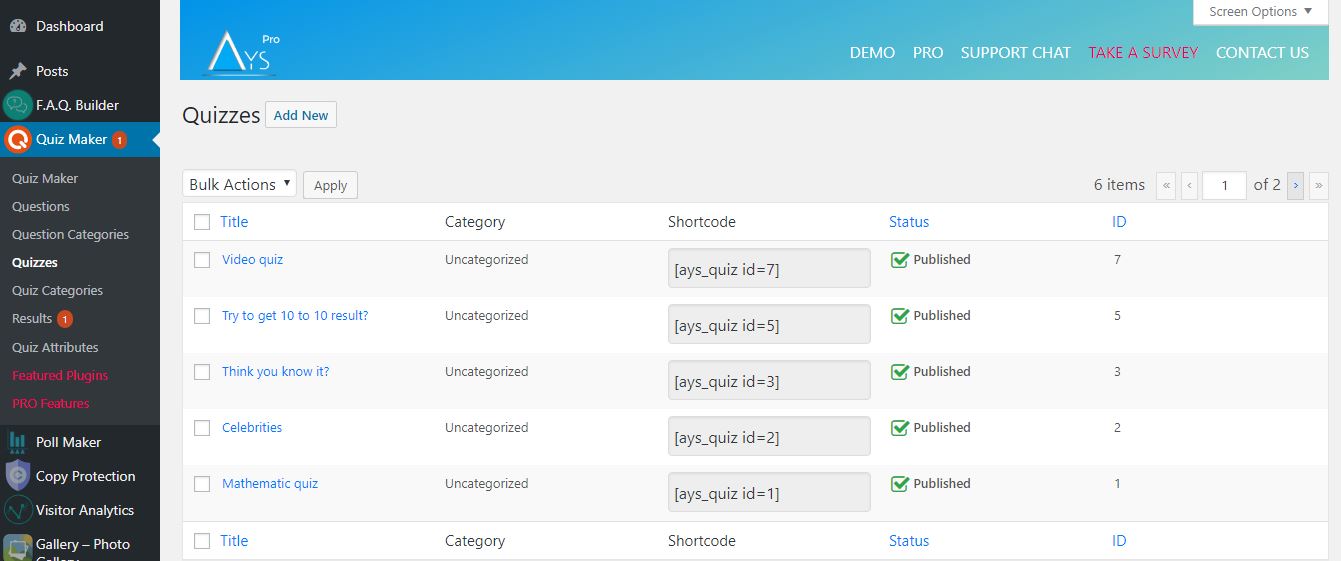Open Poll Maker chart icon
Image resolution: width=1341 pixels, height=561 pixels.
pos(18,442)
